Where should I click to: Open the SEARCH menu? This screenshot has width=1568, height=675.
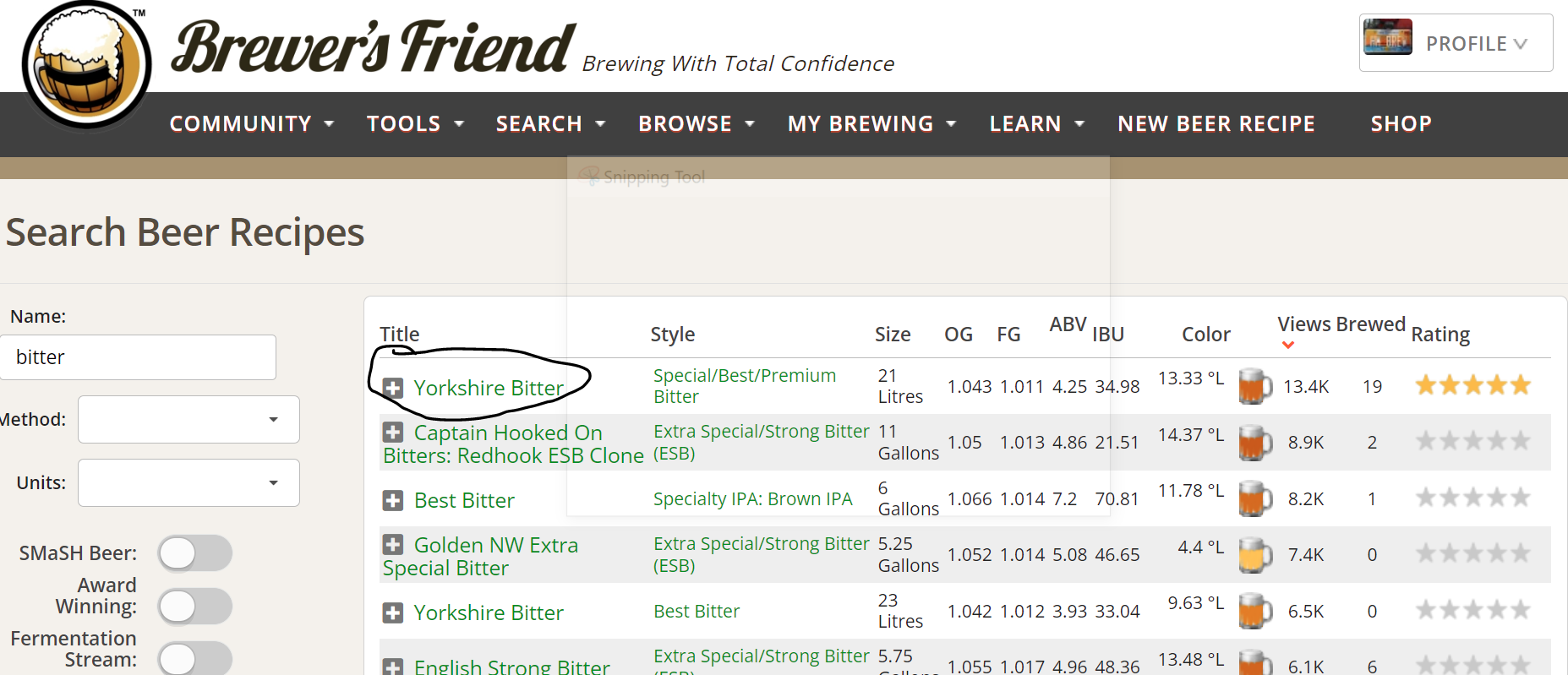point(551,124)
